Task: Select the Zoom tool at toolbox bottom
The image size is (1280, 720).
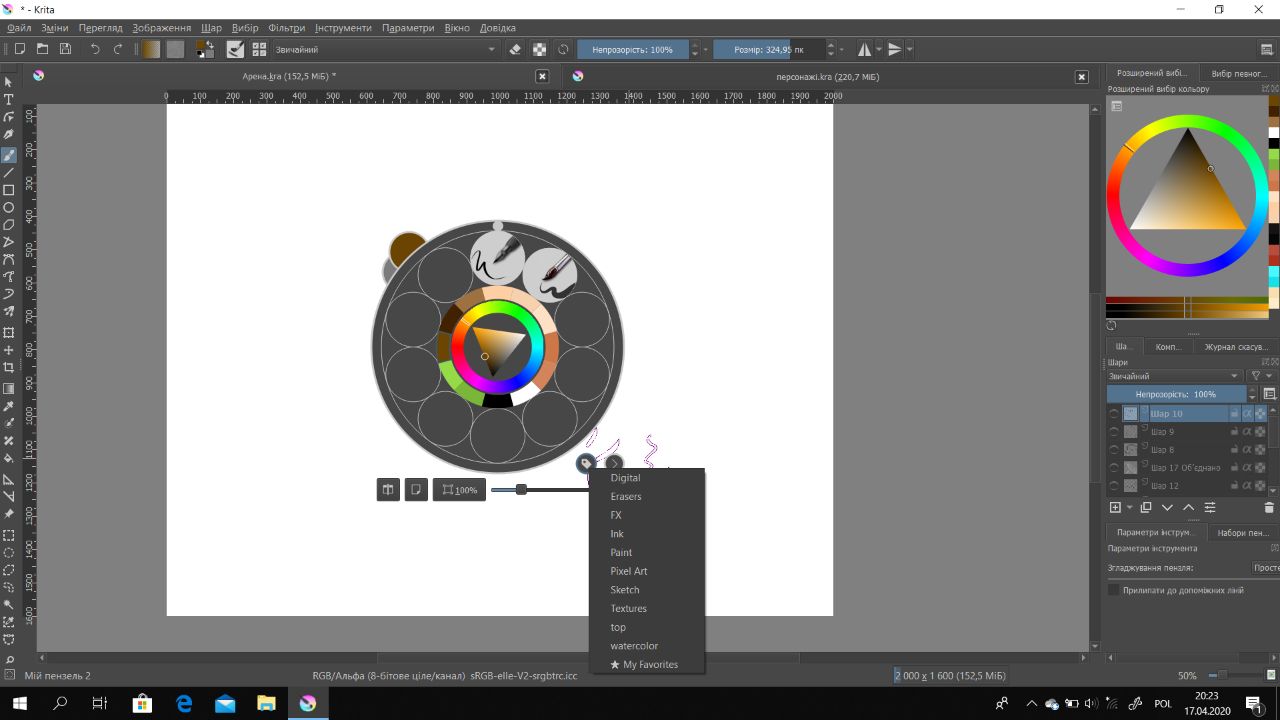Action: tap(9, 660)
